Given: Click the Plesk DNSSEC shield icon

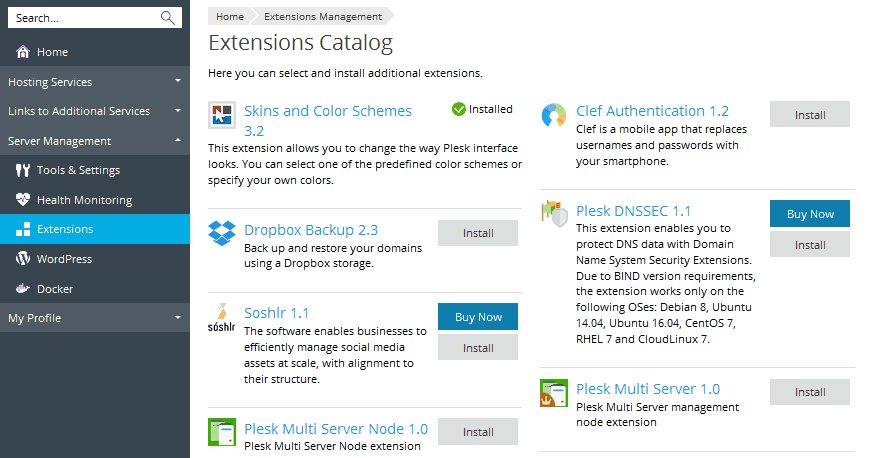Looking at the screenshot, I should coord(553,213).
